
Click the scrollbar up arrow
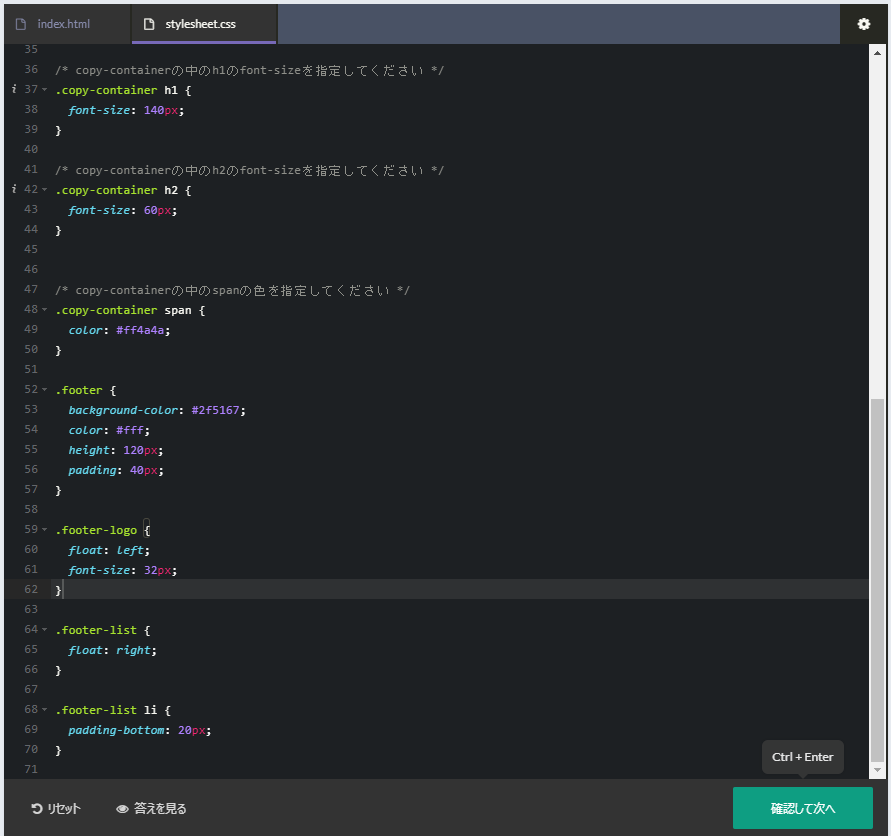pyautogui.click(x=877, y=53)
